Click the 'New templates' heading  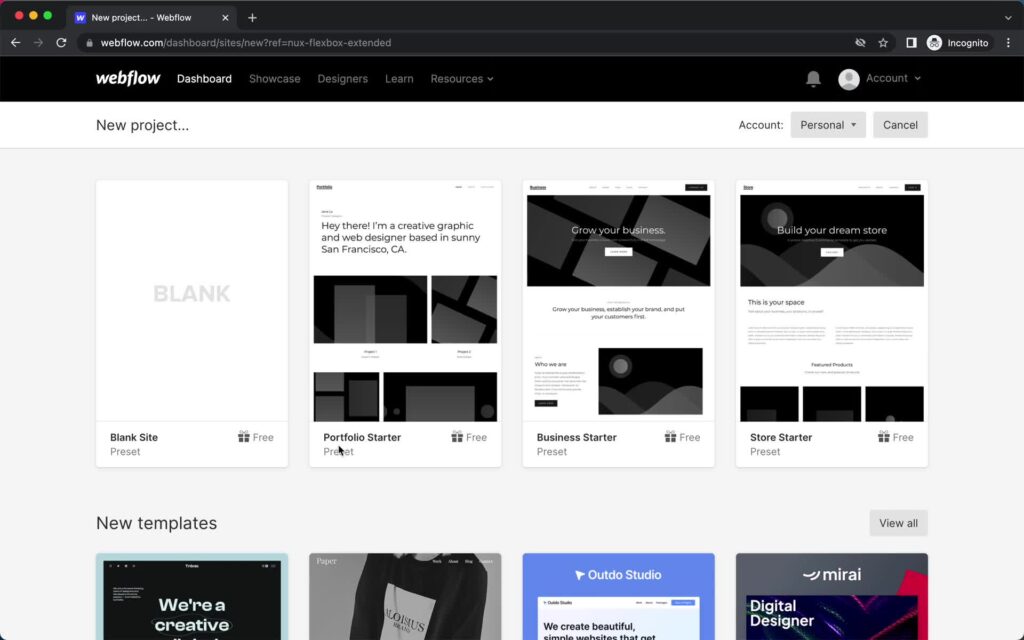156,523
